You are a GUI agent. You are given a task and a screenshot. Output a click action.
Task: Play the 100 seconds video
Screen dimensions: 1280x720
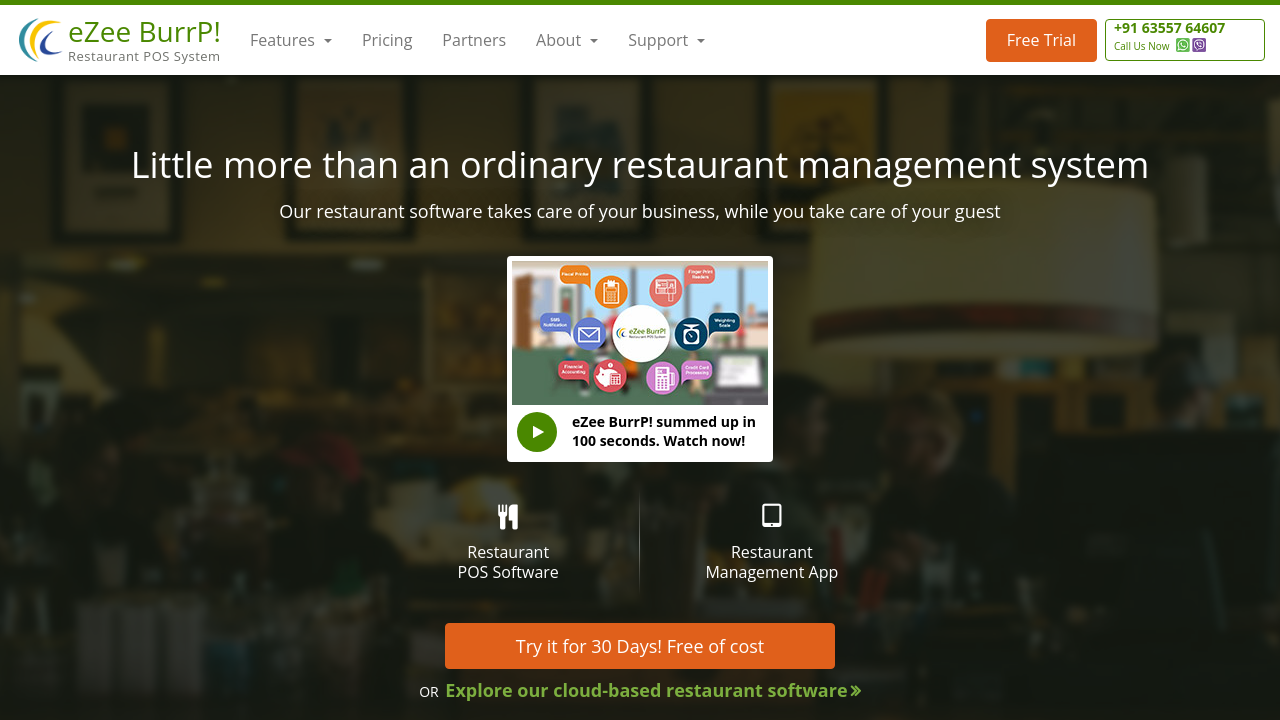537,432
